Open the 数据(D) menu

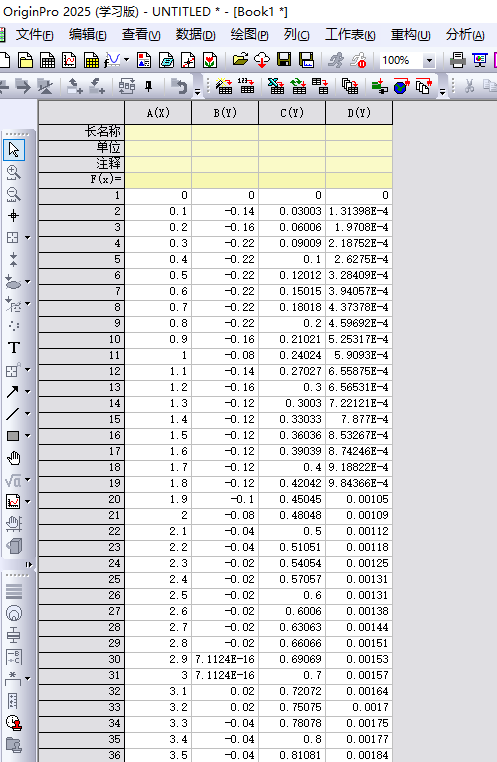coord(195,35)
